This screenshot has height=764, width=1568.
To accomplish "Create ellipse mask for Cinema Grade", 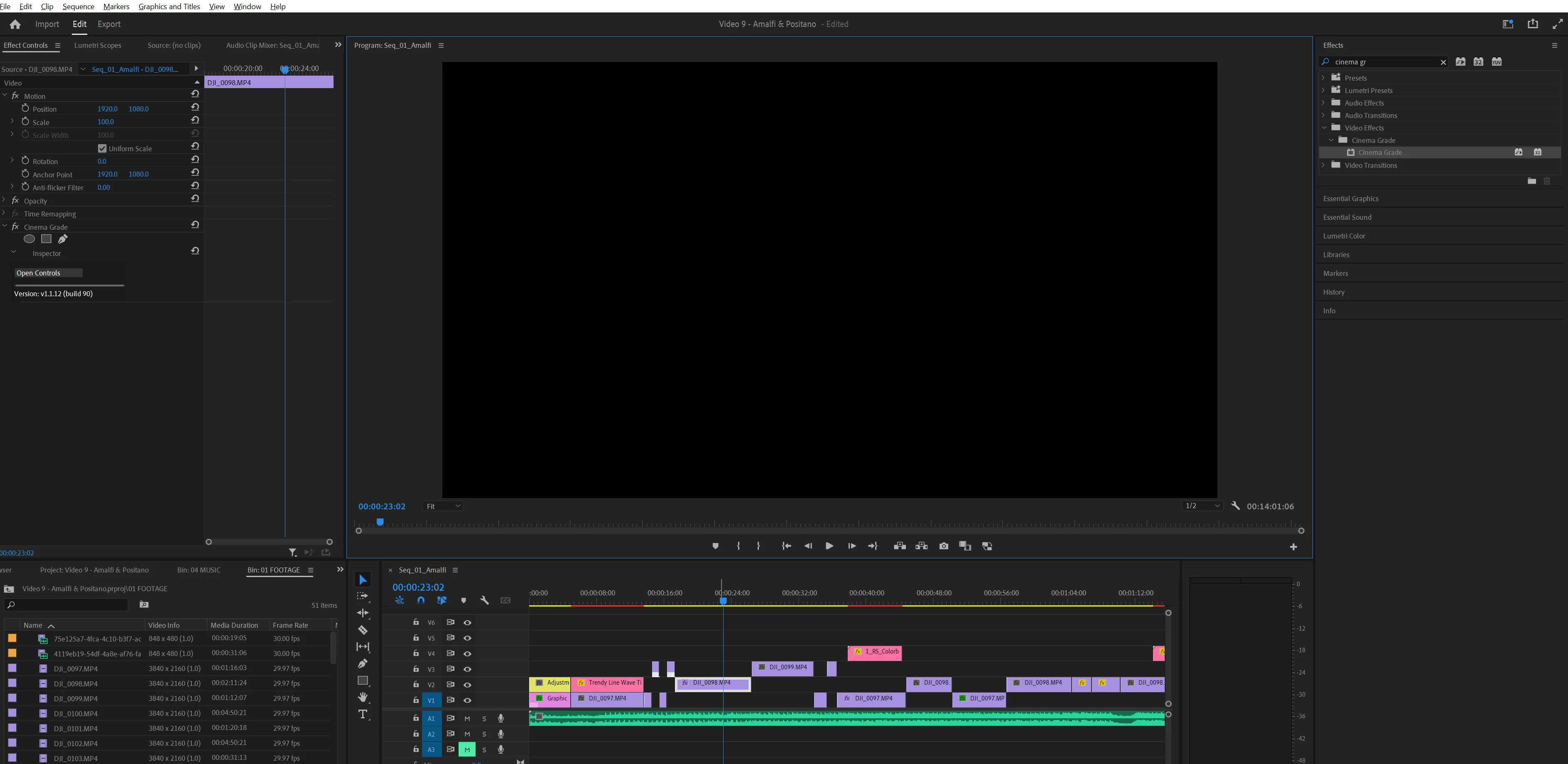I will point(29,239).
